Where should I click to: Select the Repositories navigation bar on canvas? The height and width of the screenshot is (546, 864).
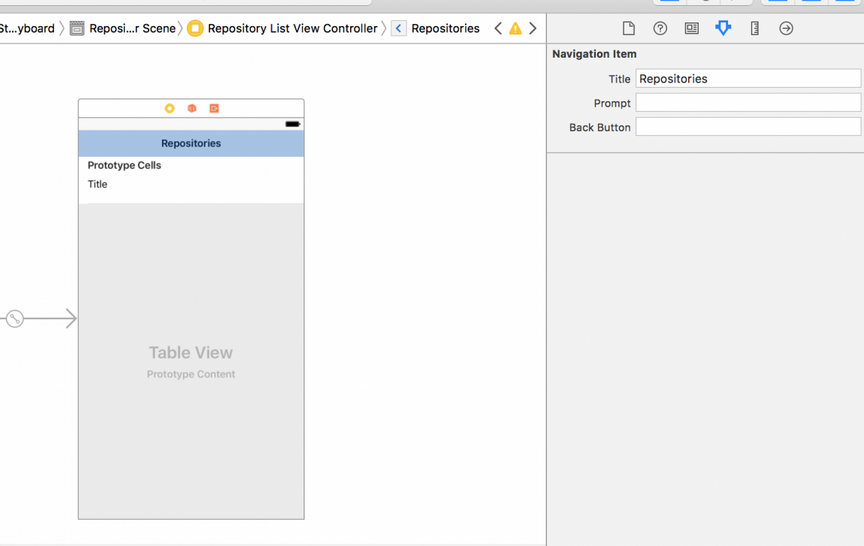point(191,143)
